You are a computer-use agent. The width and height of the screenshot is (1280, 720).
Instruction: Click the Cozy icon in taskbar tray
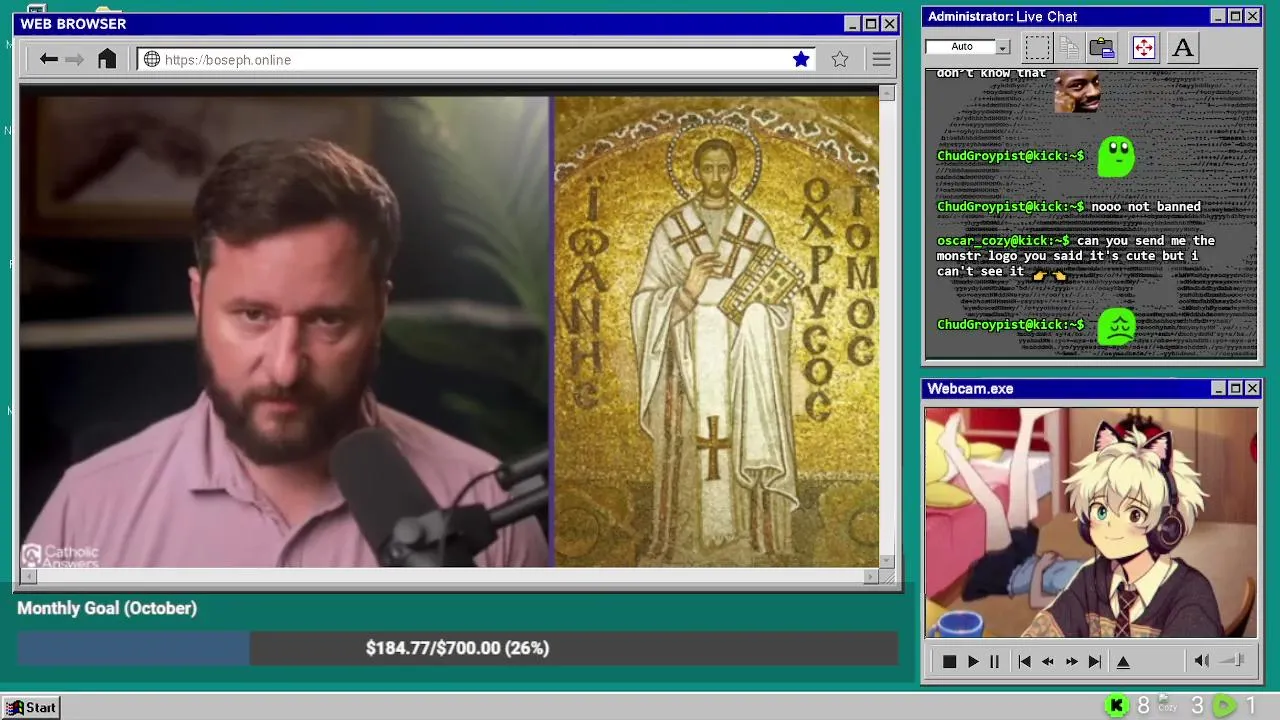[1167, 705]
